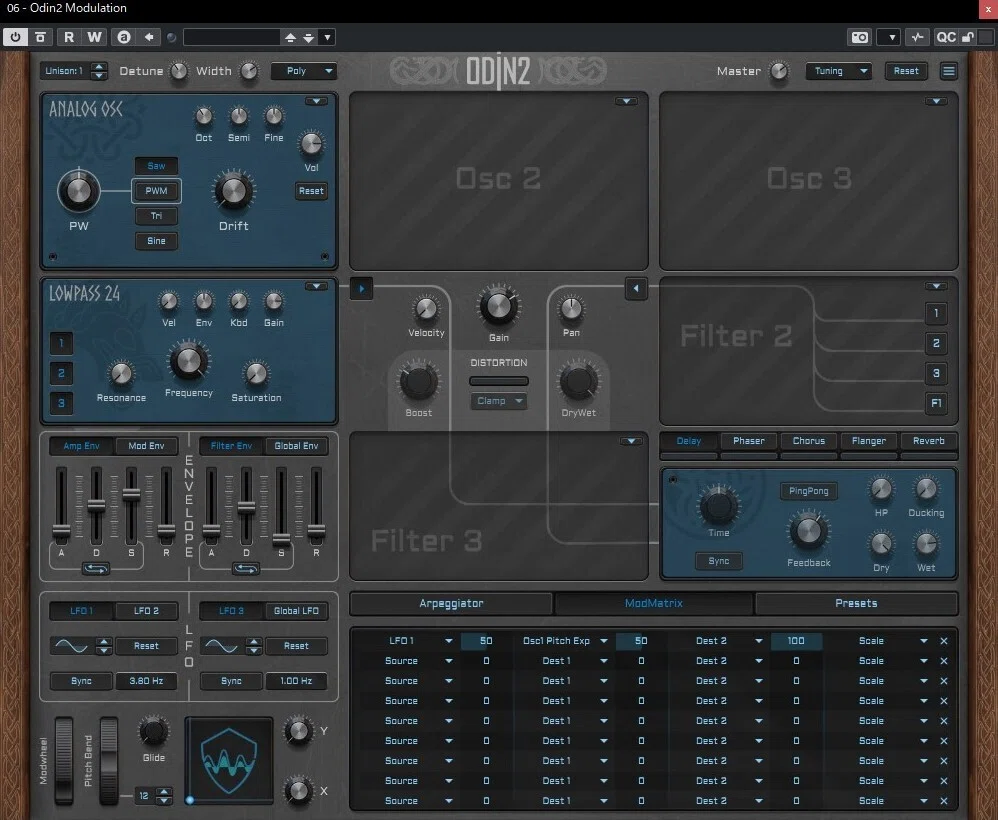Toggle Filter 2 input F1 button

(x=936, y=403)
